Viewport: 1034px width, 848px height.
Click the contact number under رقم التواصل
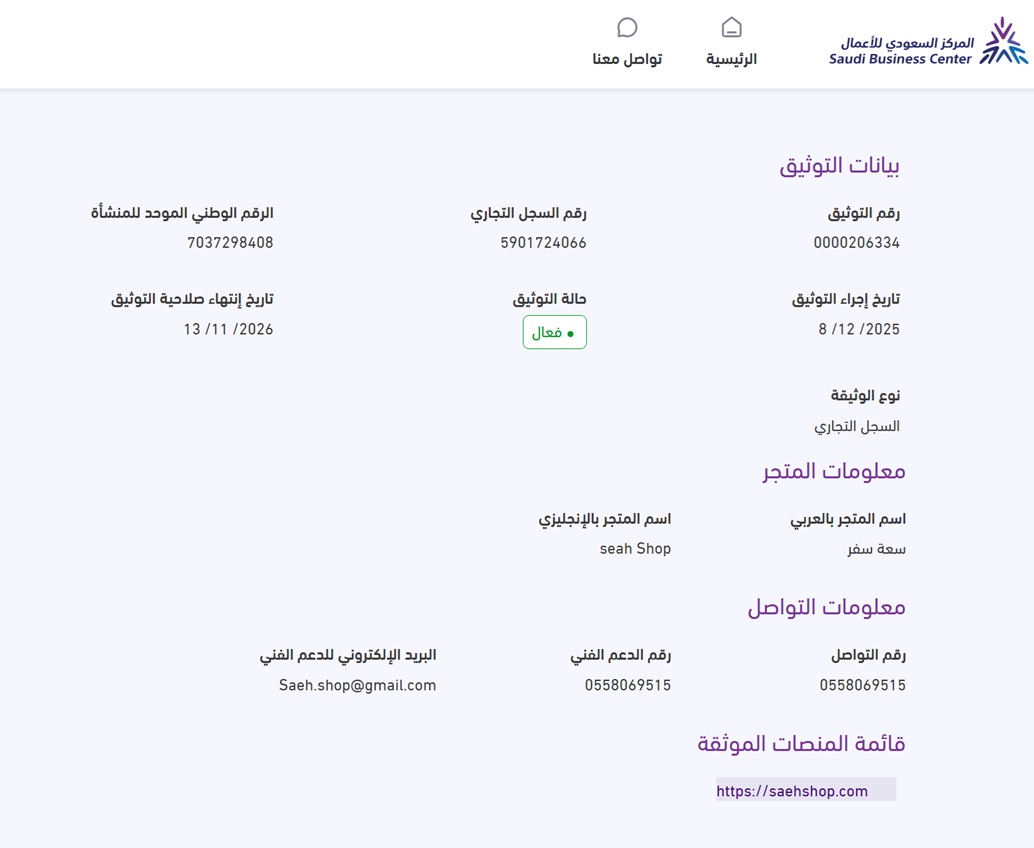click(862, 686)
